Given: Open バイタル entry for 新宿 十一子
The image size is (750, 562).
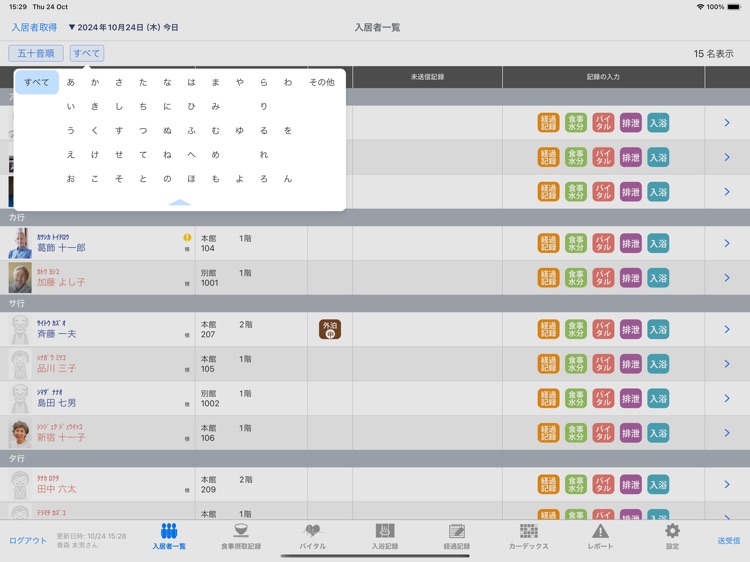Looking at the screenshot, I should (x=603, y=433).
